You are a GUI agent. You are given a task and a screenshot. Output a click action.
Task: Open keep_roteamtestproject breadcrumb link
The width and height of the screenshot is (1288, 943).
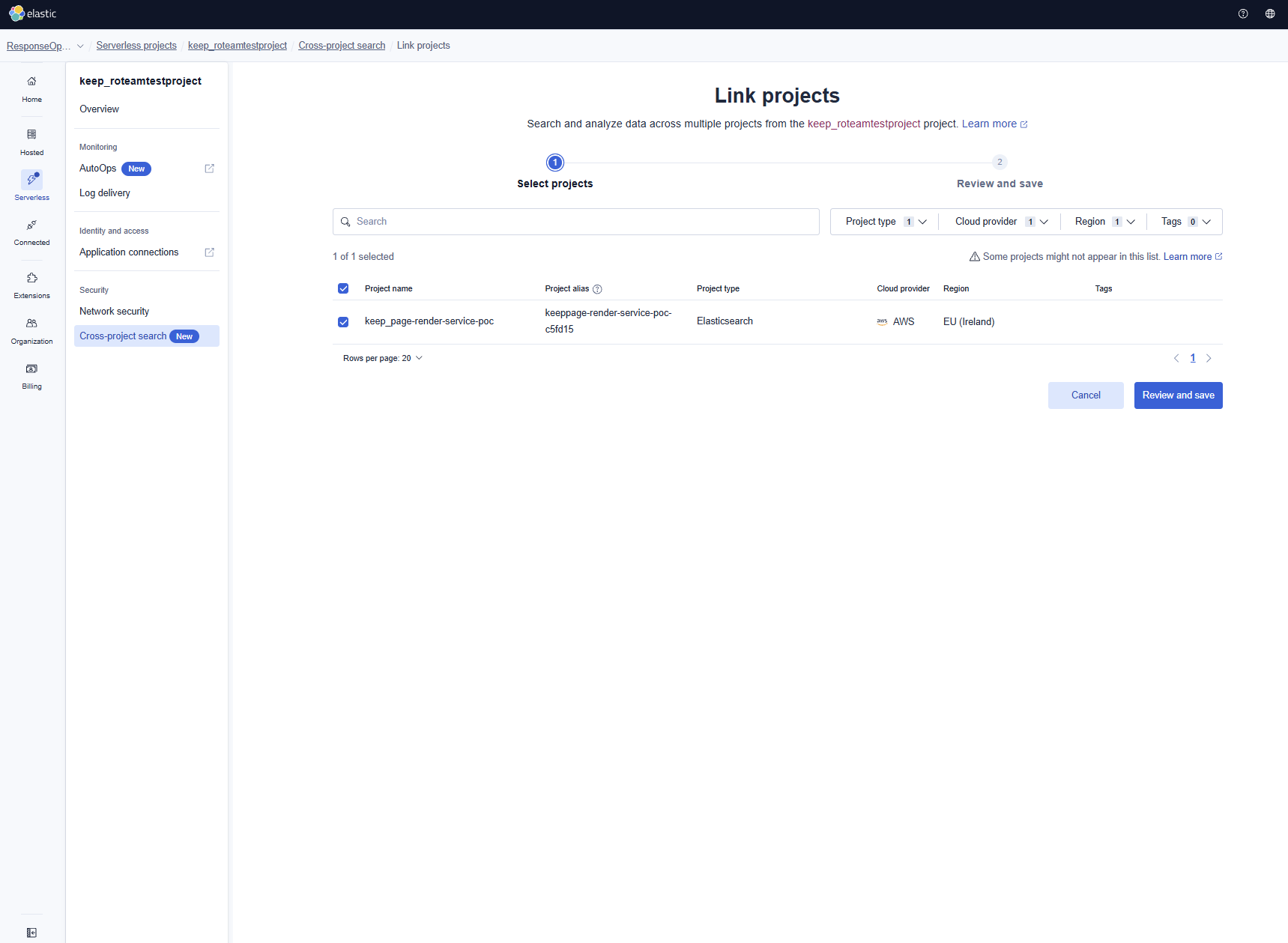(x=238, y=46)
